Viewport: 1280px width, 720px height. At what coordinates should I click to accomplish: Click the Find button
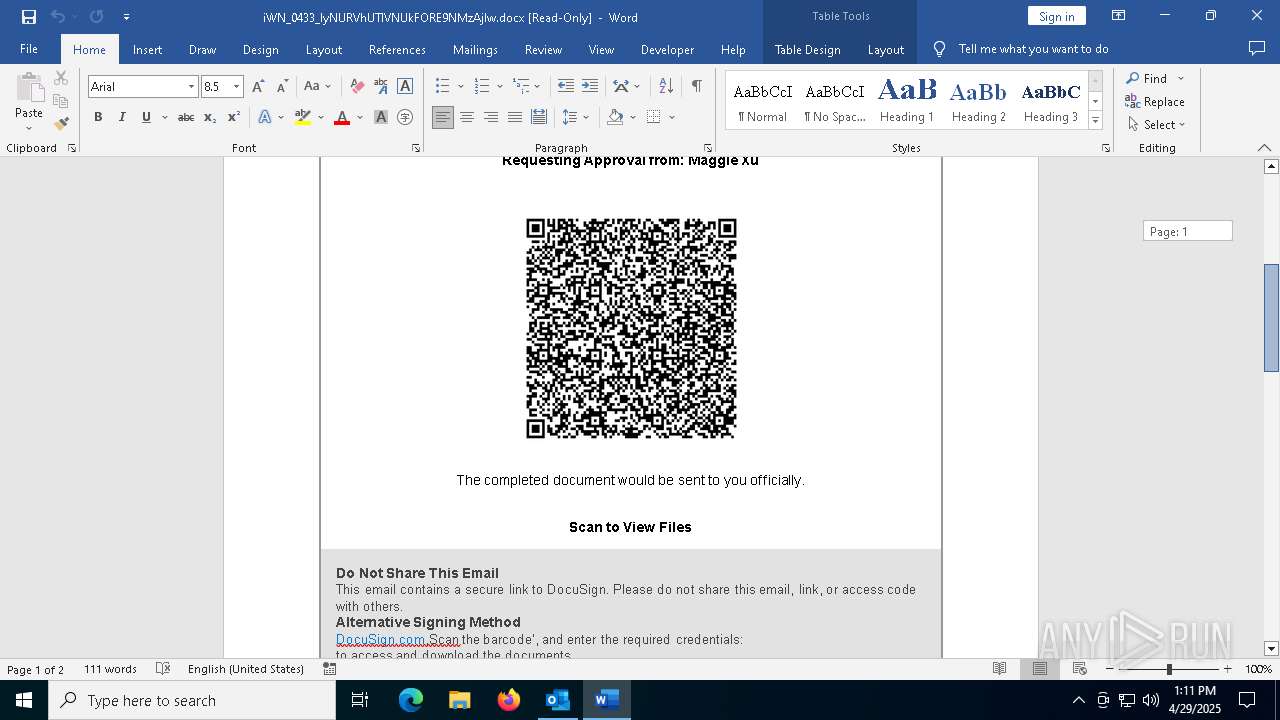pos(1146,78)
